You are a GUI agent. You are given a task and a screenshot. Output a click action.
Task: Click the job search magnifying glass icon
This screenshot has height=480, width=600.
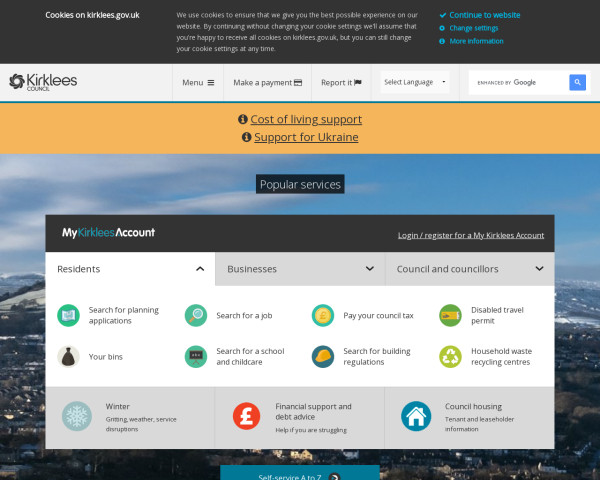point(196,315)
